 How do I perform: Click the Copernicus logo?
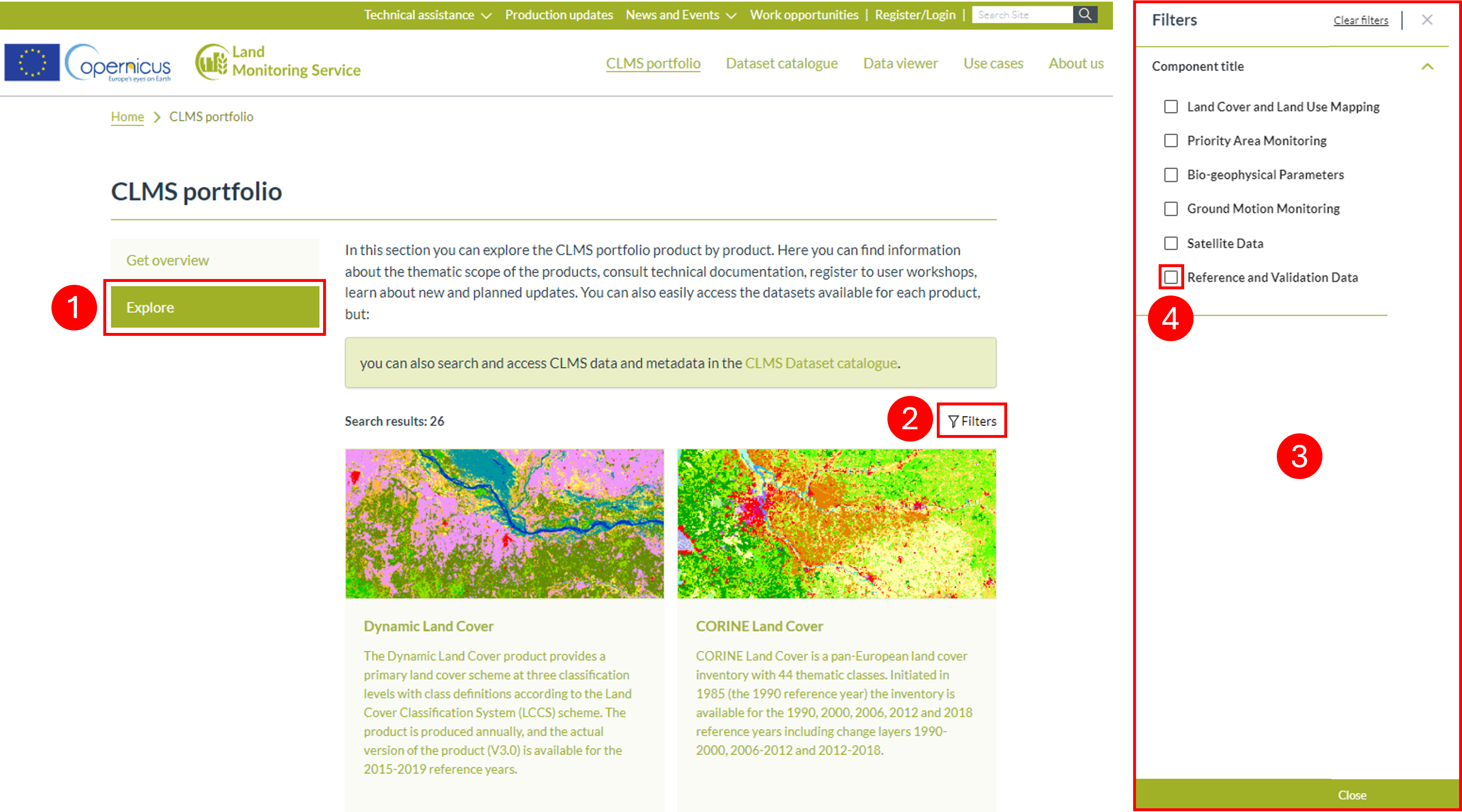pos(118,63)
